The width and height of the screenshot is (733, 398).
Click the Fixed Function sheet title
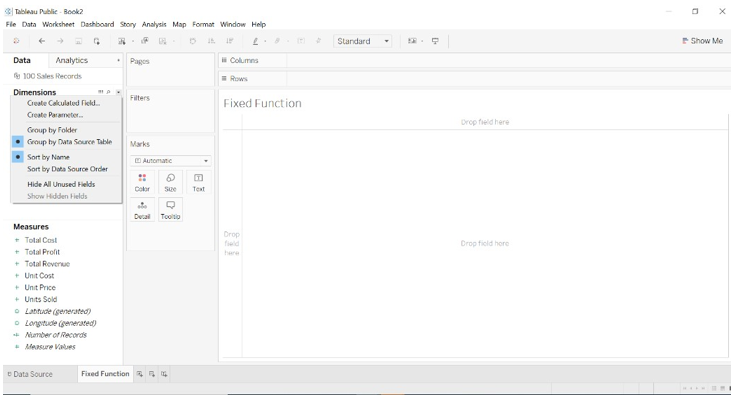pos(262,103)
